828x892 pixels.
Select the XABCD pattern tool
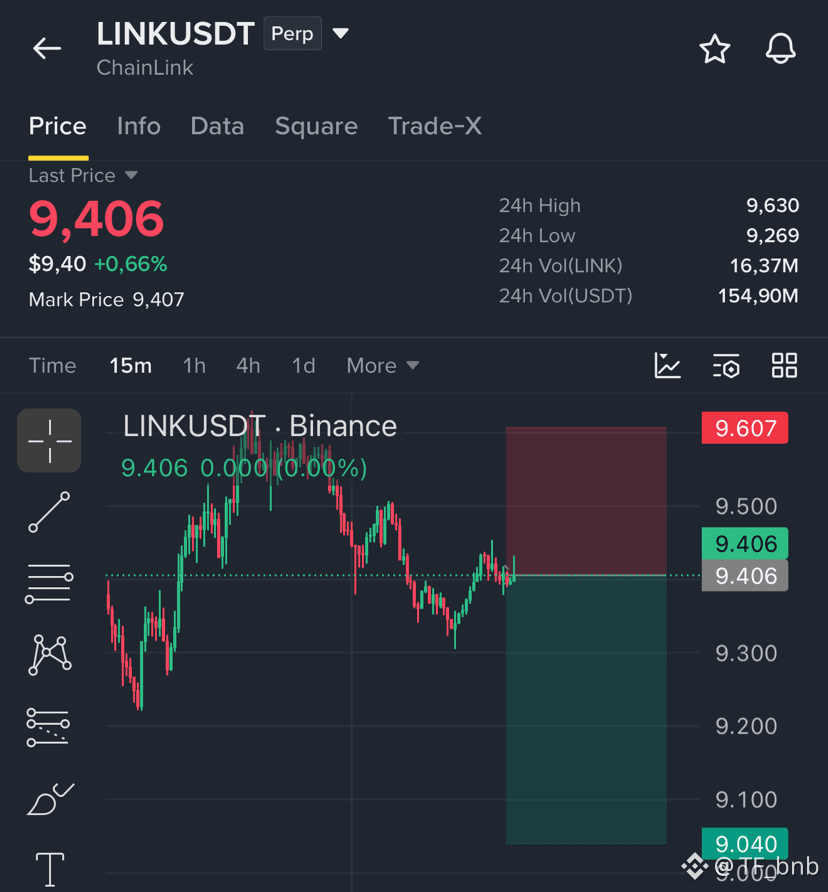[50, 655]
